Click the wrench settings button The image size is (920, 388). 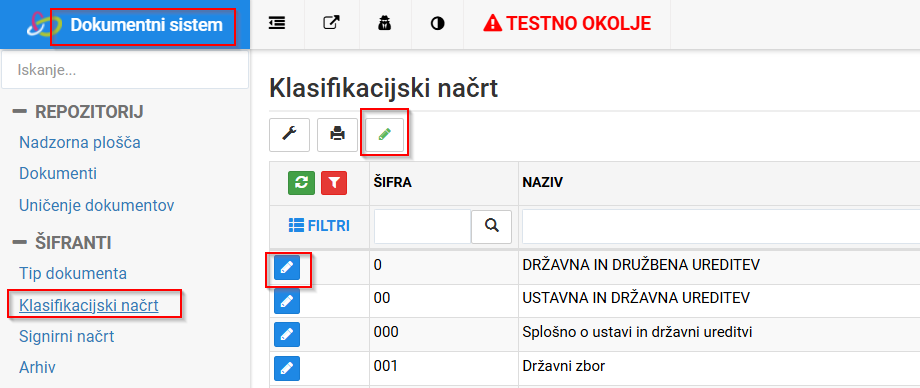(x=289, y=135)
